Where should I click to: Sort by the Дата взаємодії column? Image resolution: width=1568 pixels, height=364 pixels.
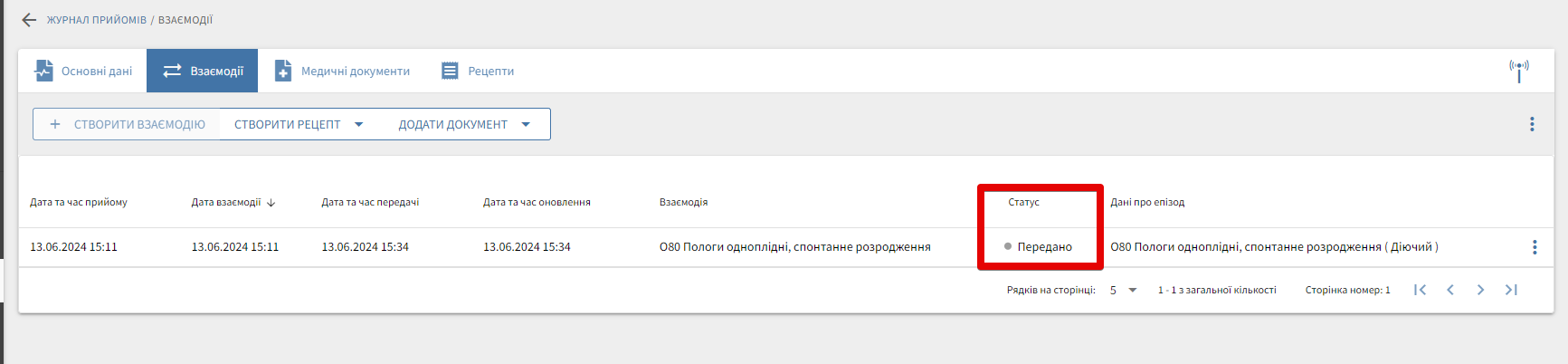[x=226, y=202]
